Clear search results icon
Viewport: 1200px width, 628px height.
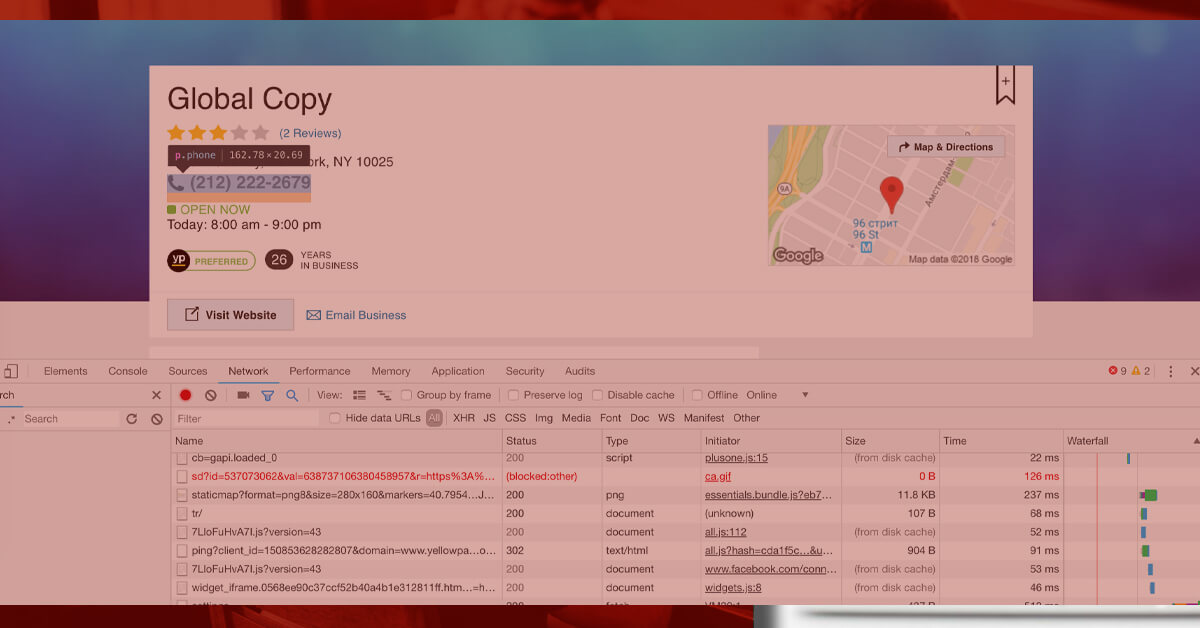click(x=157, y=419)
